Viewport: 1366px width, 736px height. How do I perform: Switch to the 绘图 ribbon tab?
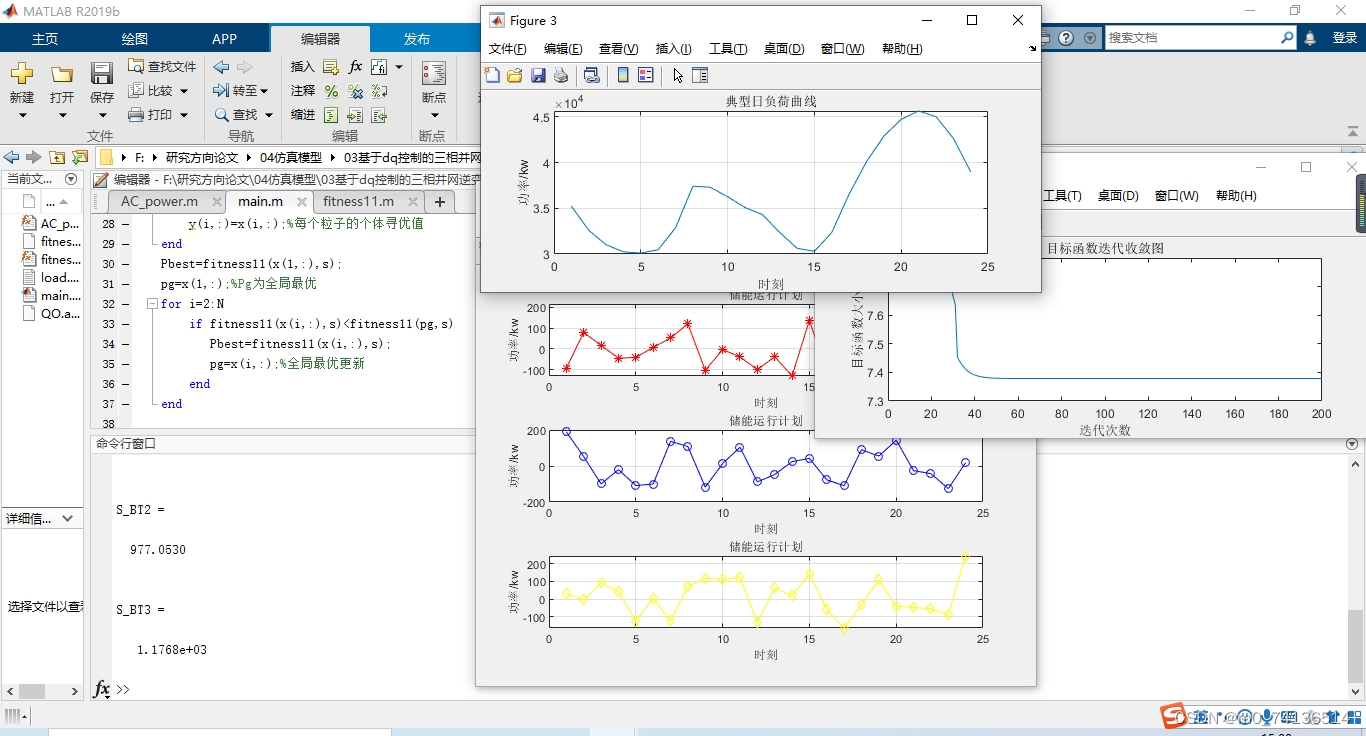[x=135, y=39]
